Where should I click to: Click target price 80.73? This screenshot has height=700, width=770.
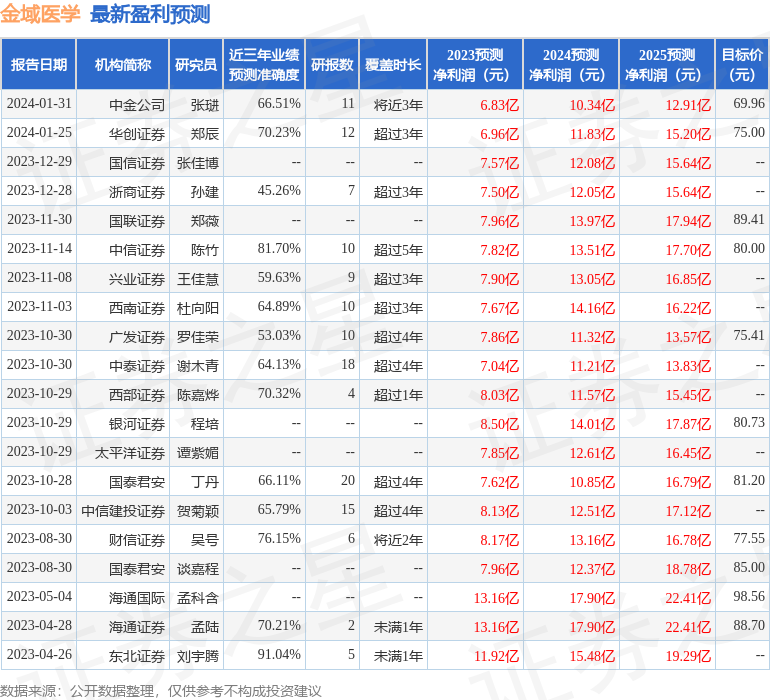[x=749, y=422]
